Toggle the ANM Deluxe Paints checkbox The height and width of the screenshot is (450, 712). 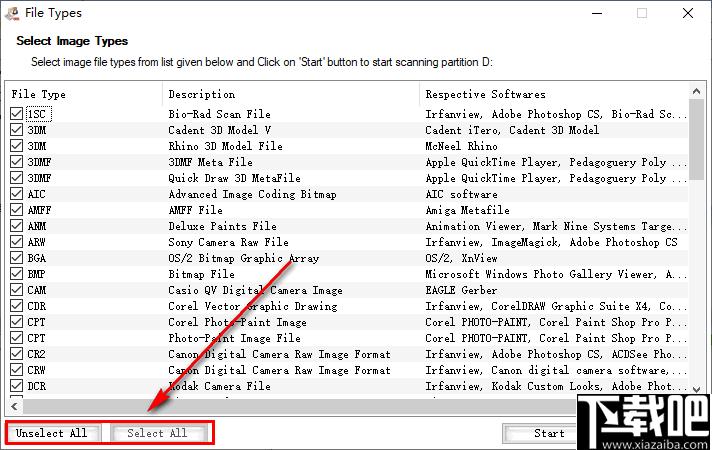coord(16,226)
